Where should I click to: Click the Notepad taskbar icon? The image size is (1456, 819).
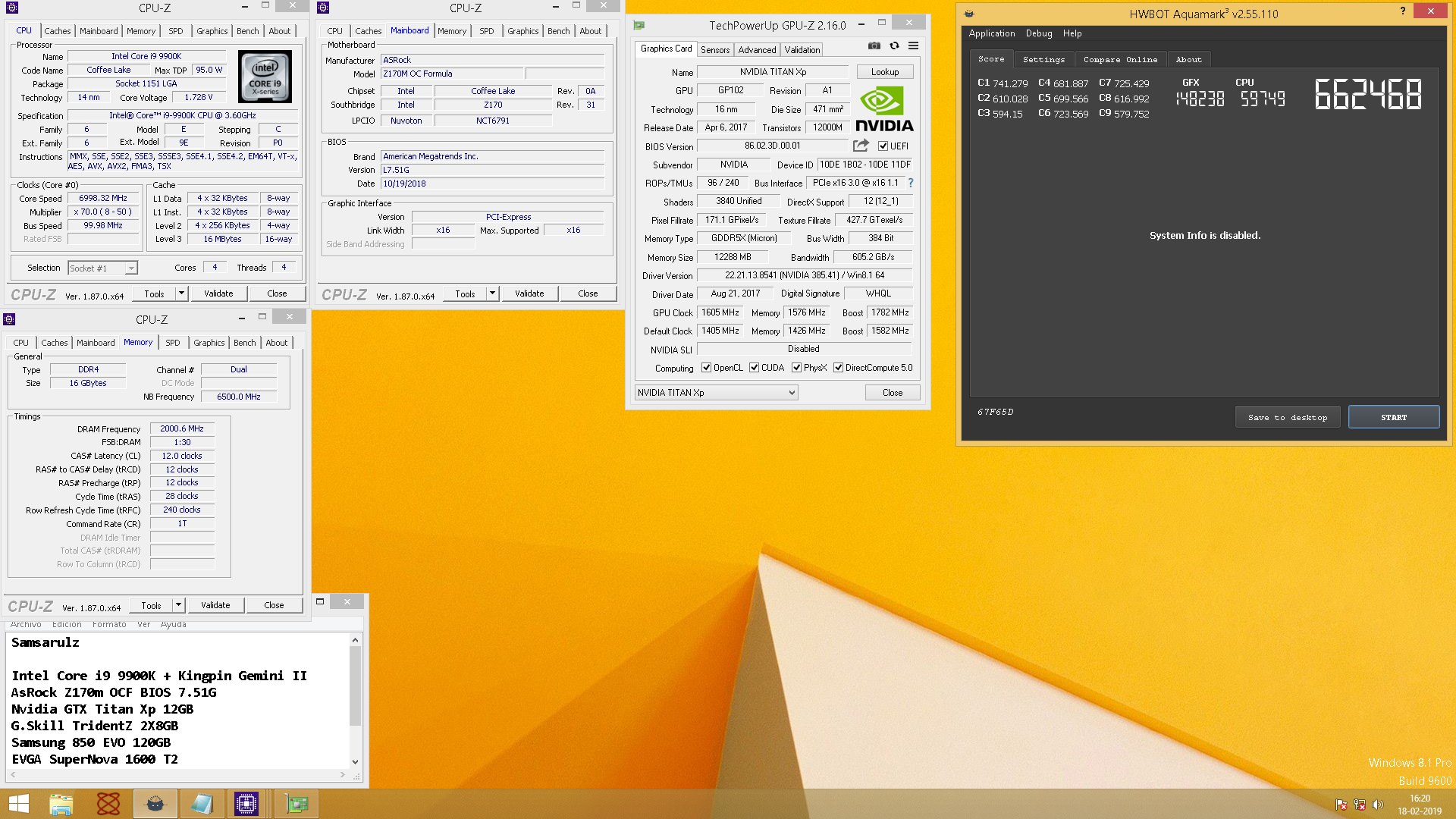(202, 804)
